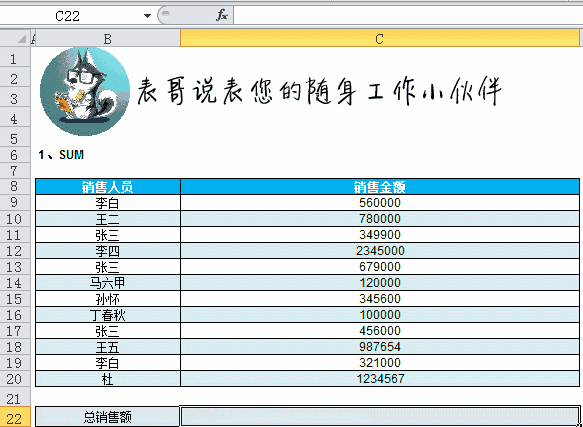Screen dimensions: 583x427
Task: Select row 8 header
Action: tap(14, 186)
